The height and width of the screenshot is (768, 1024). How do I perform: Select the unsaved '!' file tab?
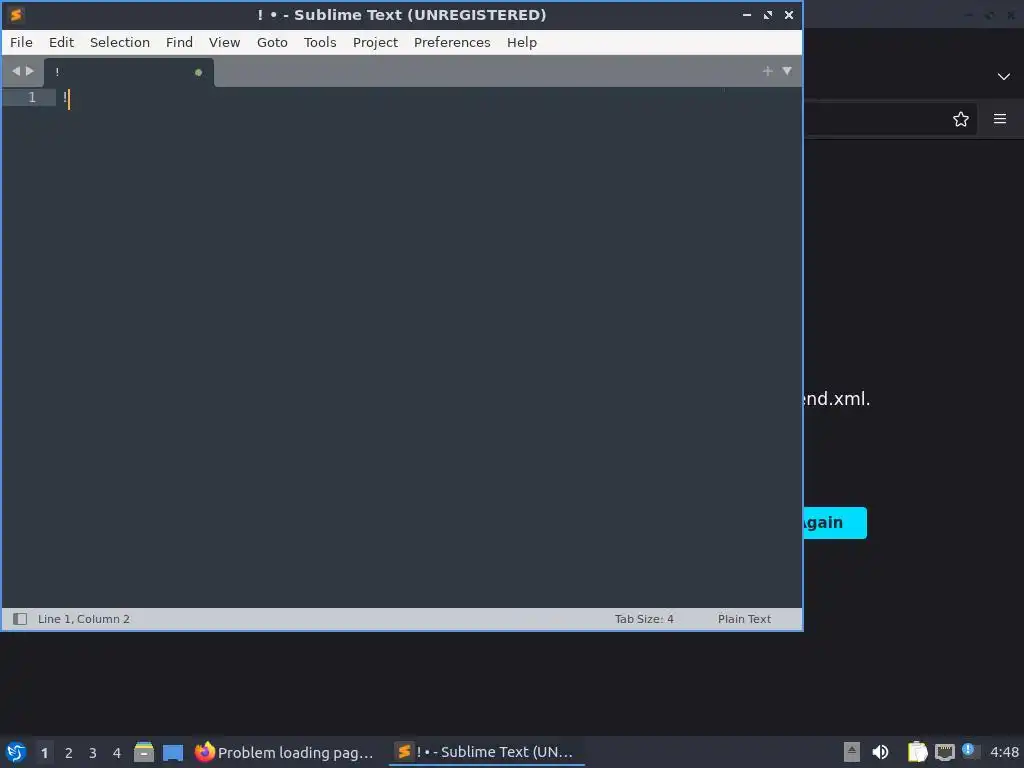coord(129,72)
